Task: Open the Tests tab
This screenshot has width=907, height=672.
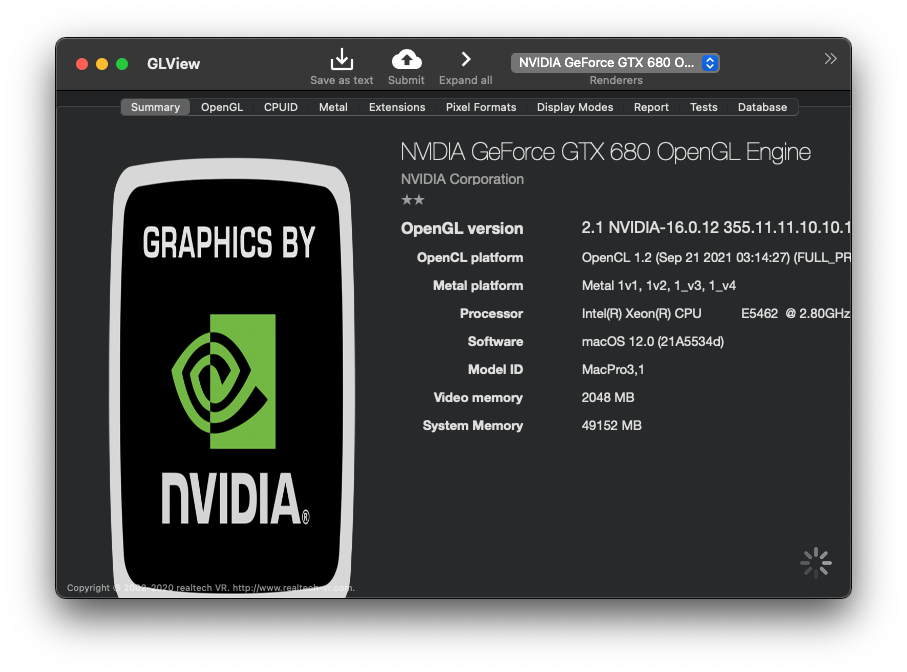Action: tap(703, 107)
